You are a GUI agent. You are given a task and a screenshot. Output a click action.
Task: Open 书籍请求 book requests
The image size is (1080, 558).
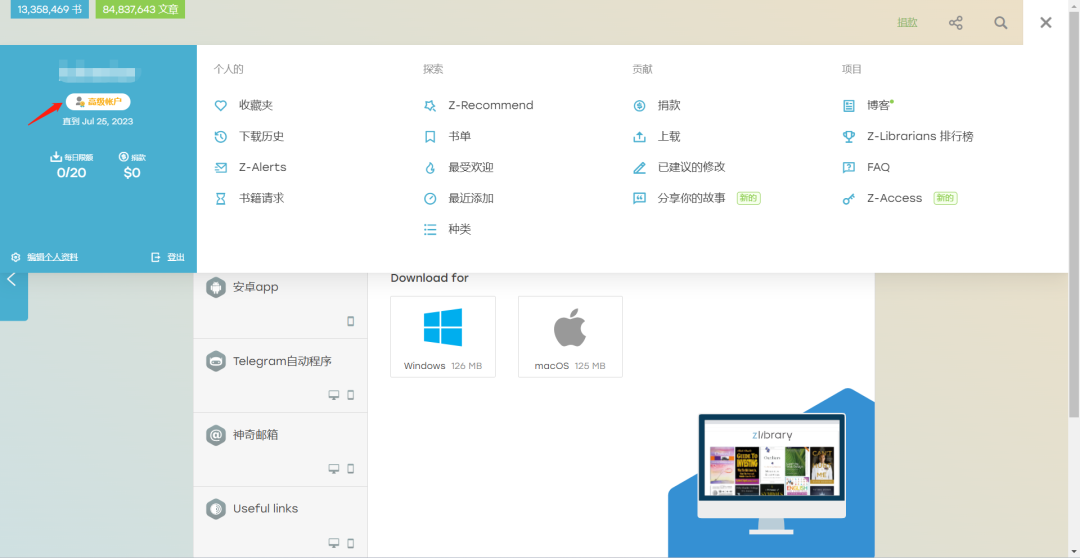click(262, 198)
